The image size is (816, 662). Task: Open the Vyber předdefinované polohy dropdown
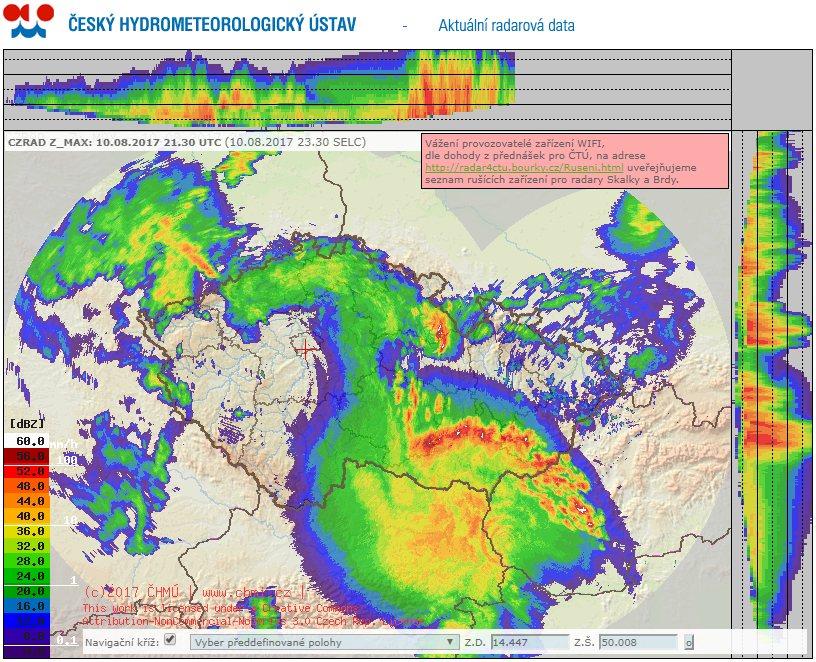click(x=324, y=642)
